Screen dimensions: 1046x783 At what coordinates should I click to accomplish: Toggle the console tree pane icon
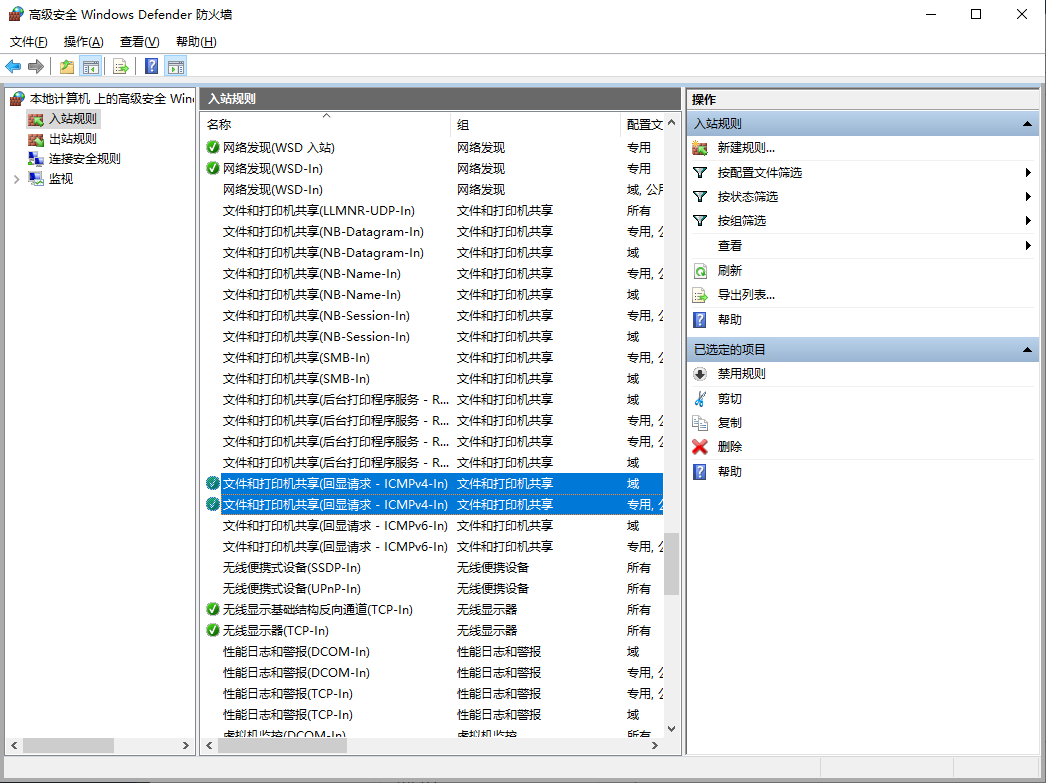91,66
